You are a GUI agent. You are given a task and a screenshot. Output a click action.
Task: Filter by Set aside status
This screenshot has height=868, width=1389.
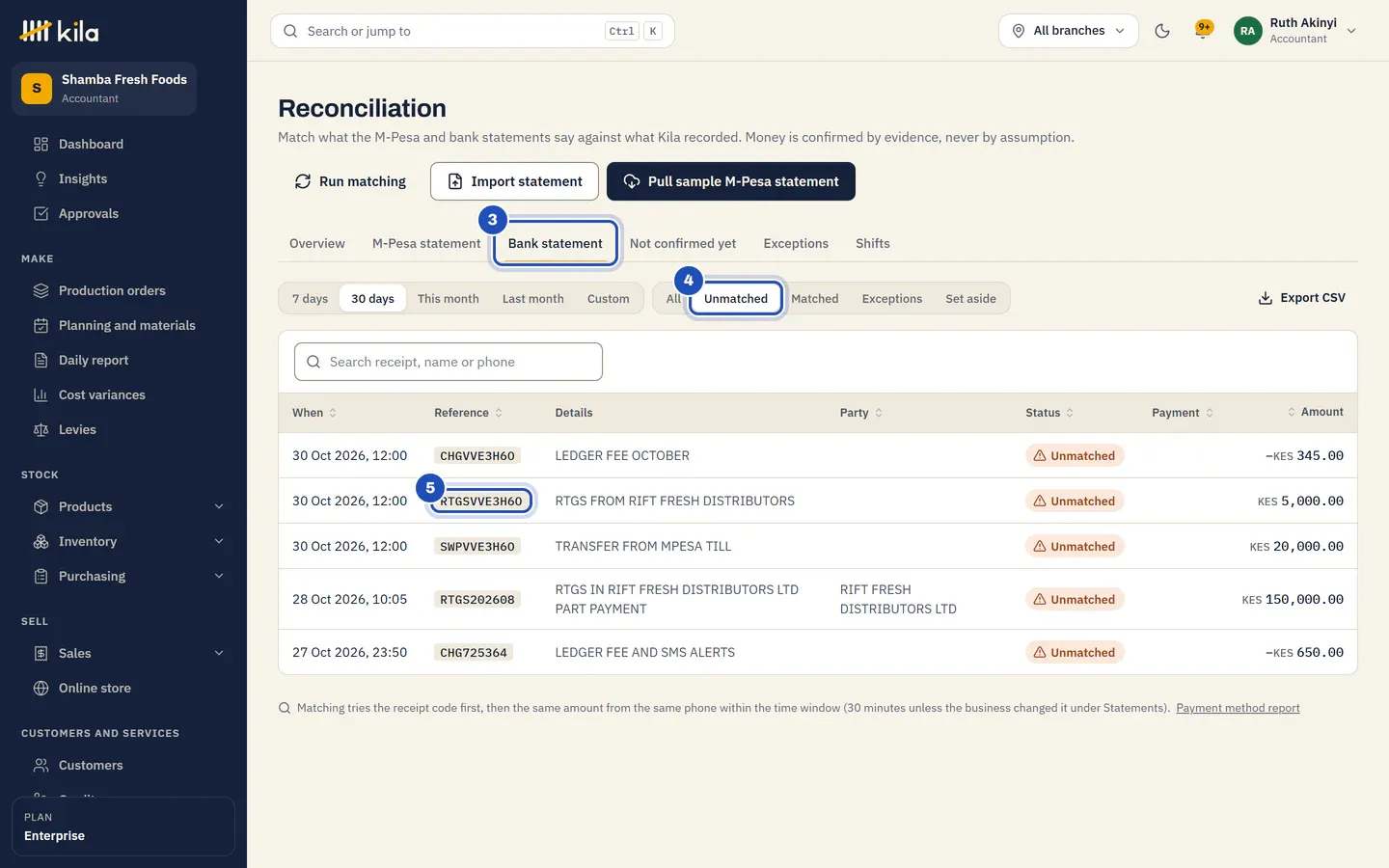tap(970, 299)
